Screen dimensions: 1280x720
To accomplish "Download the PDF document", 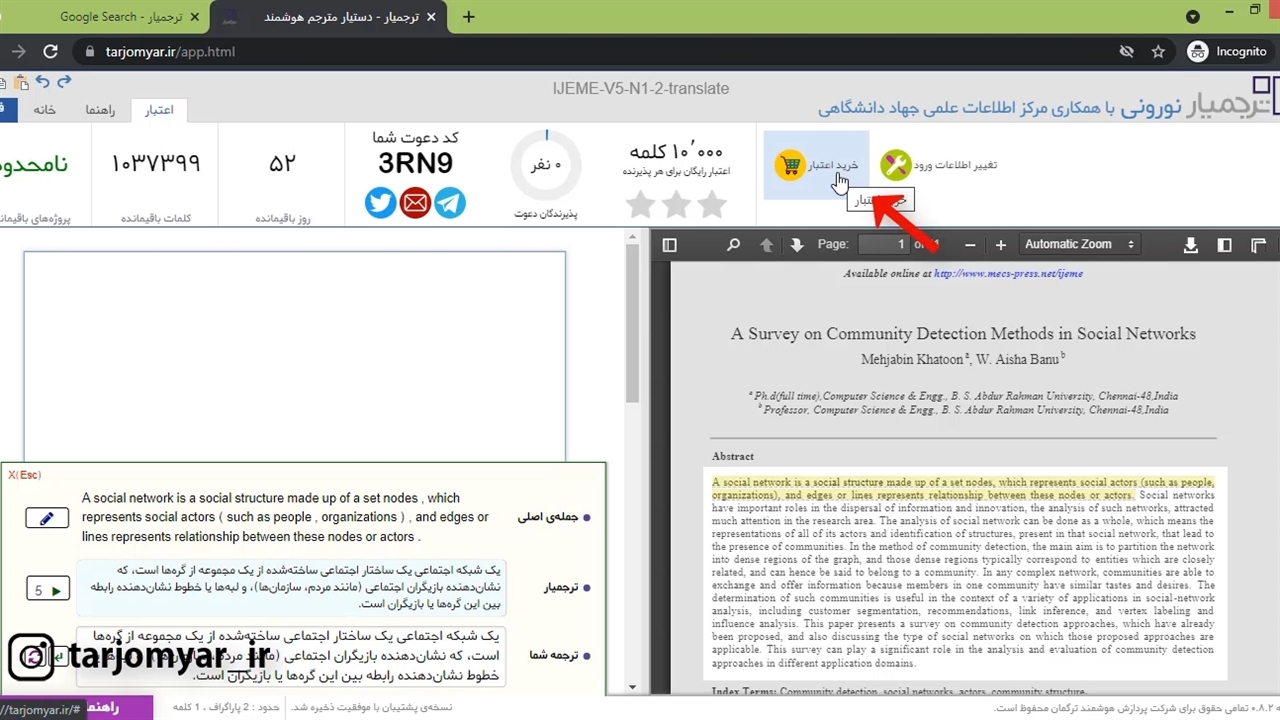I will click(1190, 245).
